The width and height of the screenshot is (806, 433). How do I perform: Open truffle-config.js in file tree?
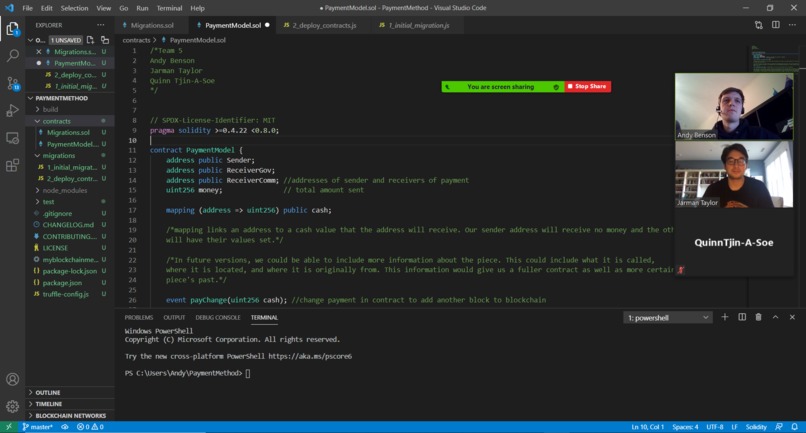point(70,294)
